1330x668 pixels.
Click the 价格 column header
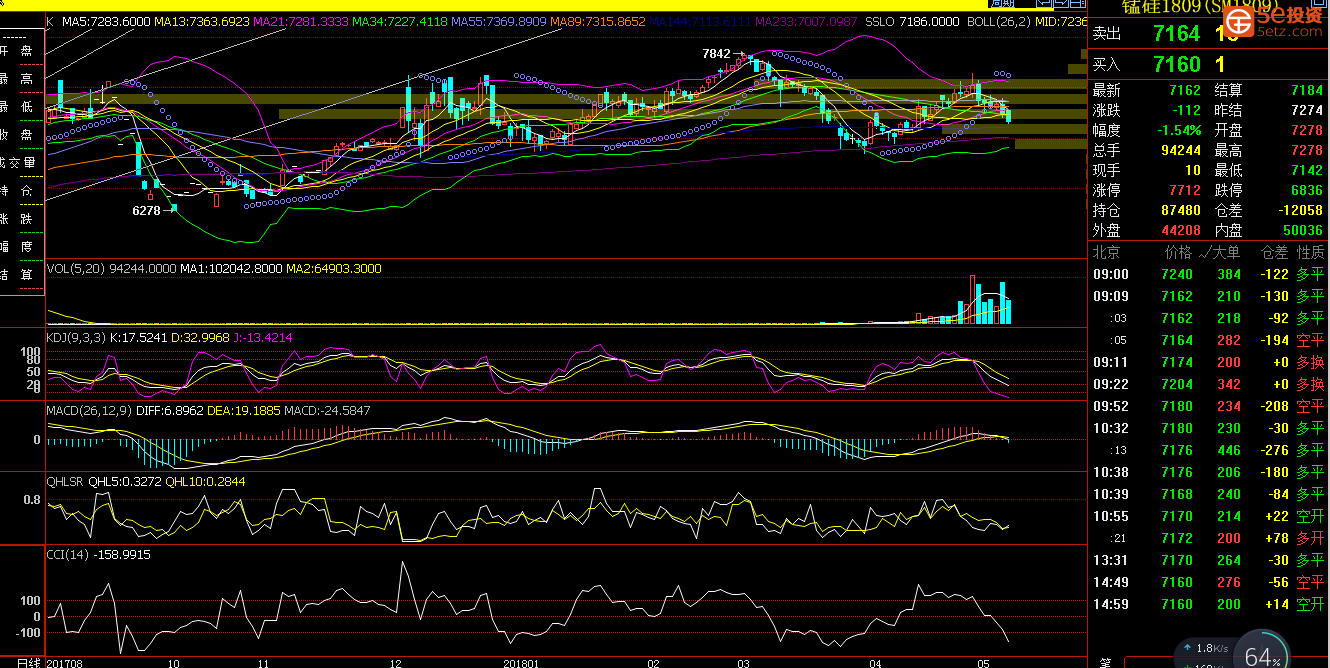point(1179,252)
